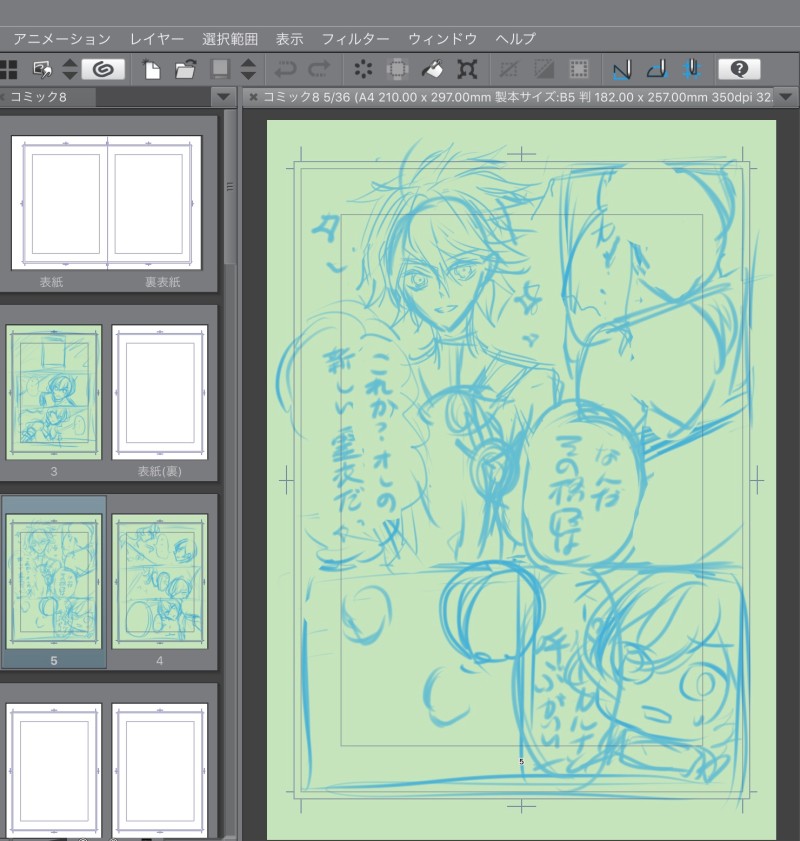Select page 4 thumbnail

(159, 581)
